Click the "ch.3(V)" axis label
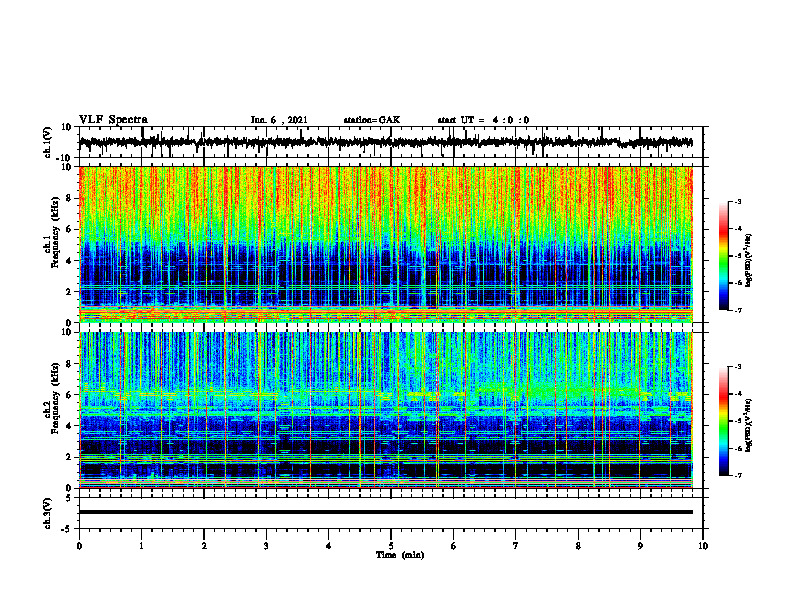The height and width of the screenshot is (612, 792). 47,514
